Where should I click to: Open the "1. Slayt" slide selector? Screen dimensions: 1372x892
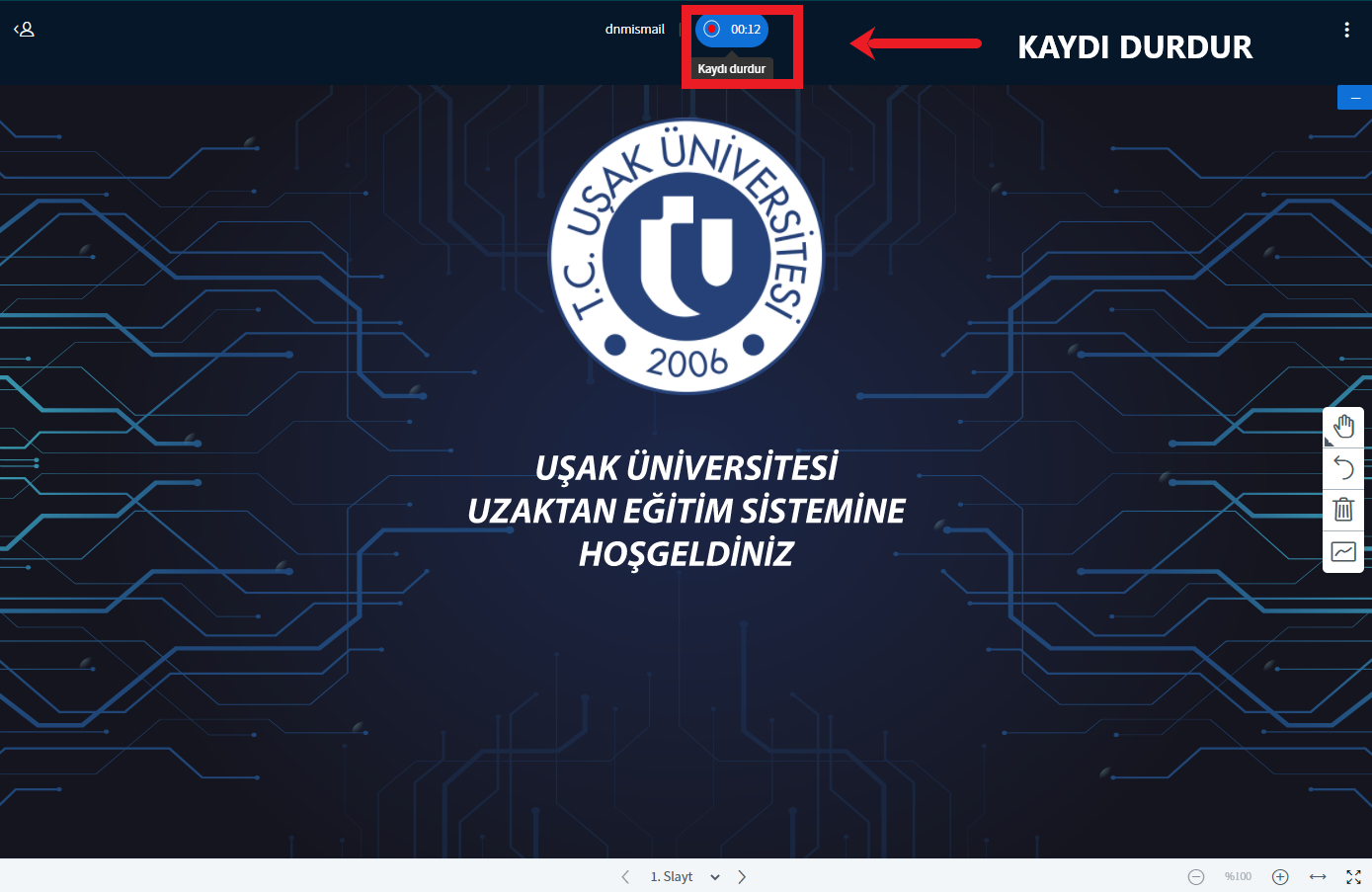point(672,876)
